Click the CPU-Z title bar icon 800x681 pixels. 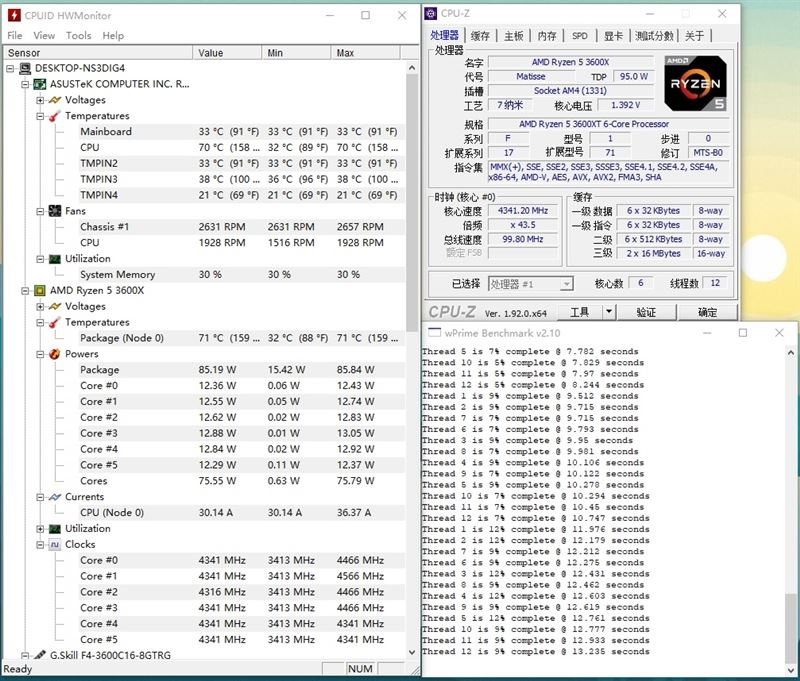click(431, 13)
